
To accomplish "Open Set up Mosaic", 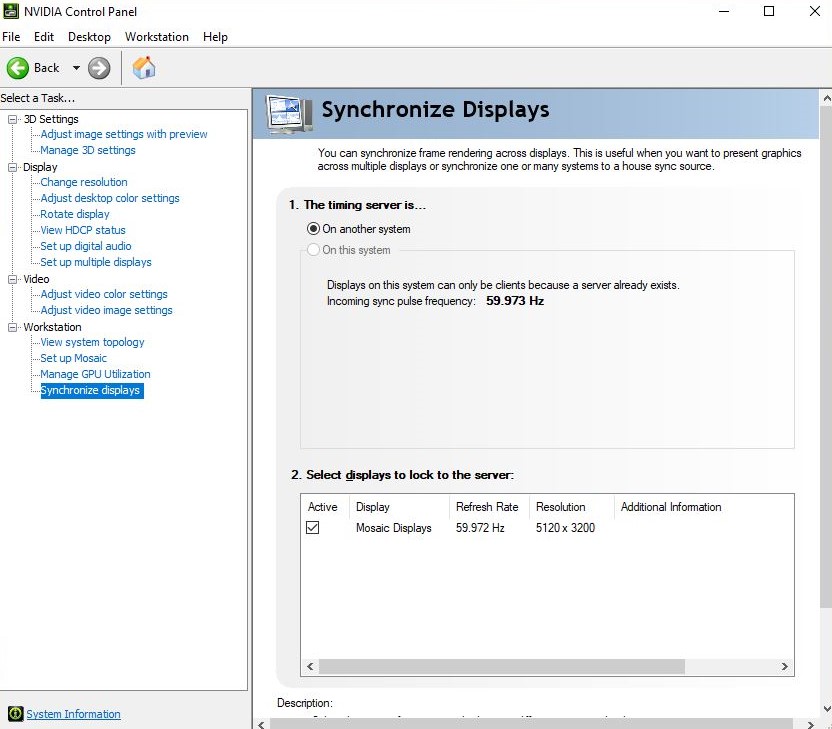I will [74, 358].
